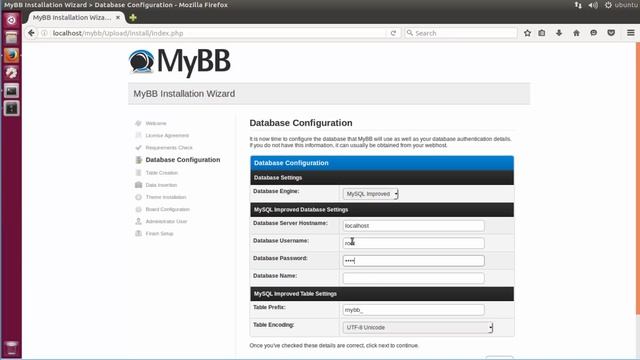
Task: Click the site info icon in address bar
Action: (x=44, y=33)
